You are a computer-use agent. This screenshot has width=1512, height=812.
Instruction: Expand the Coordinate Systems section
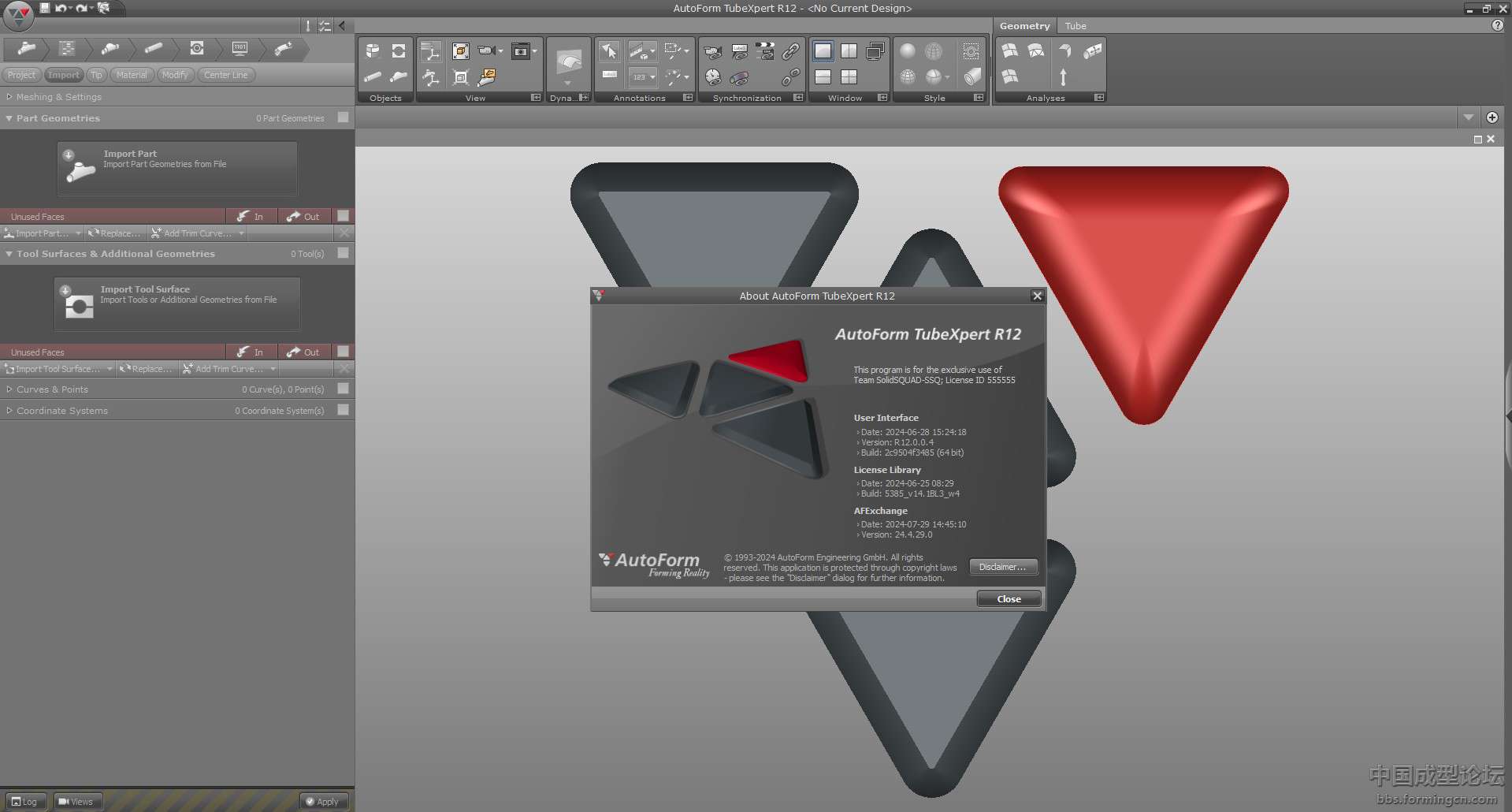(9, 411)
